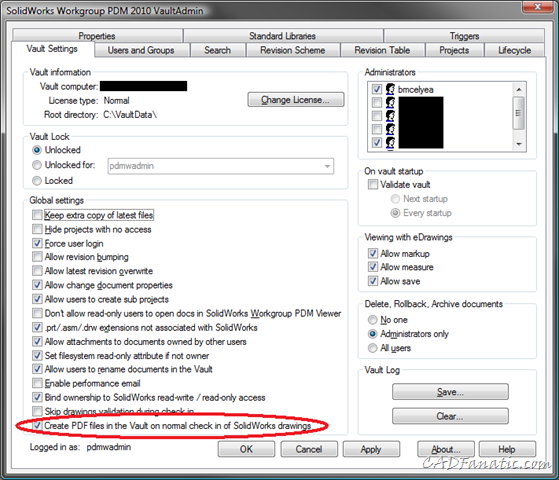Toggle 'Set filesystem read-only attribute if not owner'
This screenshot has width=559, height=480.
37,356
